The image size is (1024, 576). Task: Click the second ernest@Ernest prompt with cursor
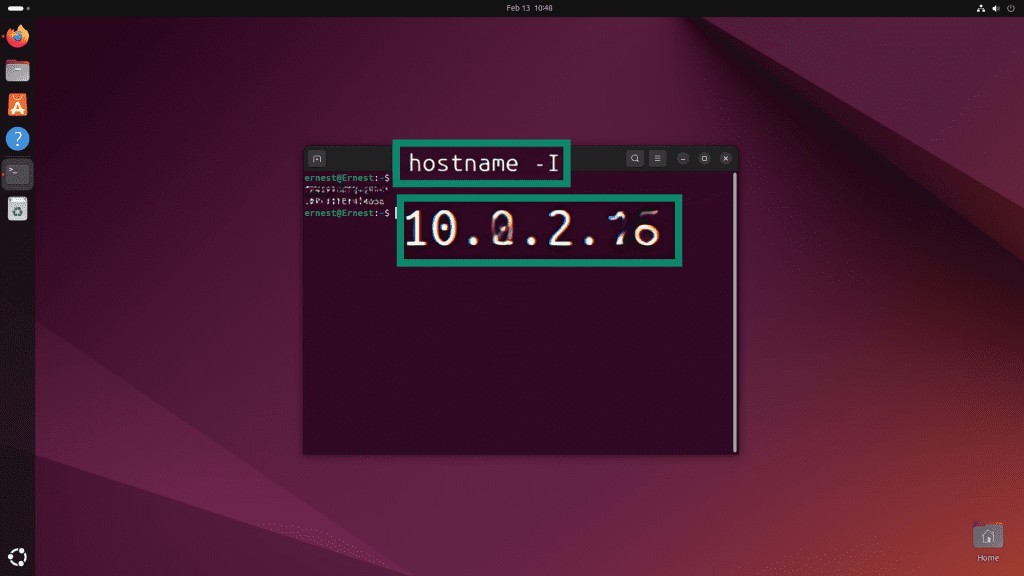click(350, 213)
